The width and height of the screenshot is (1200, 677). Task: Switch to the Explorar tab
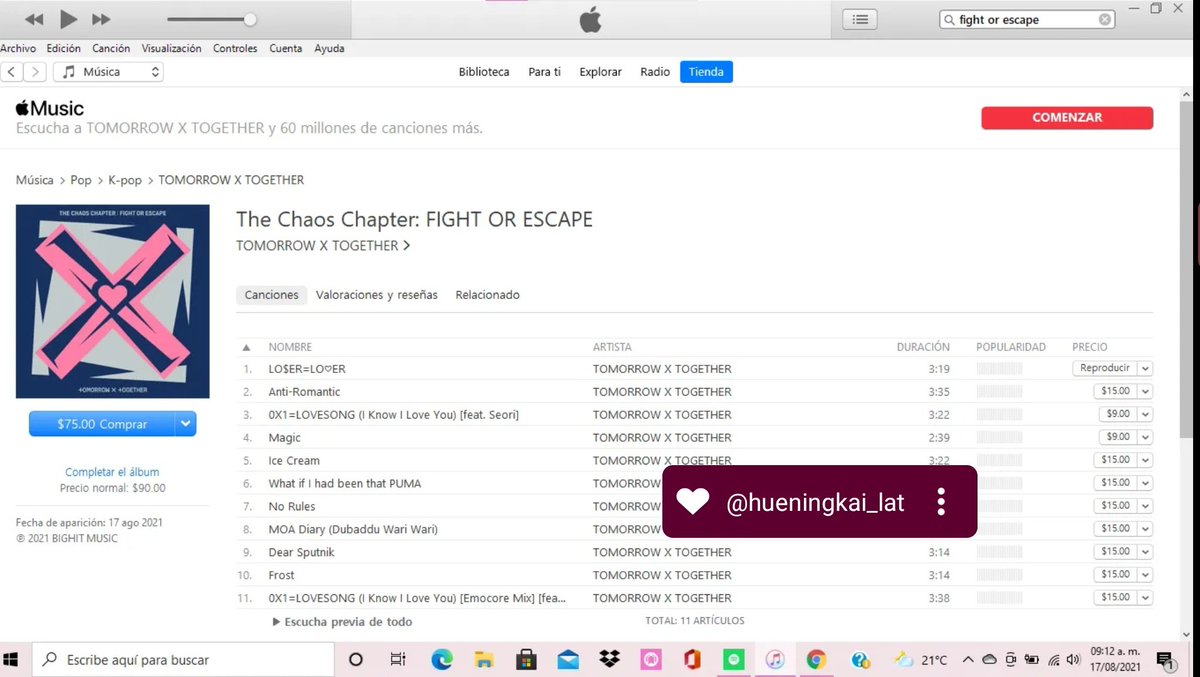[x=601, y=72]
